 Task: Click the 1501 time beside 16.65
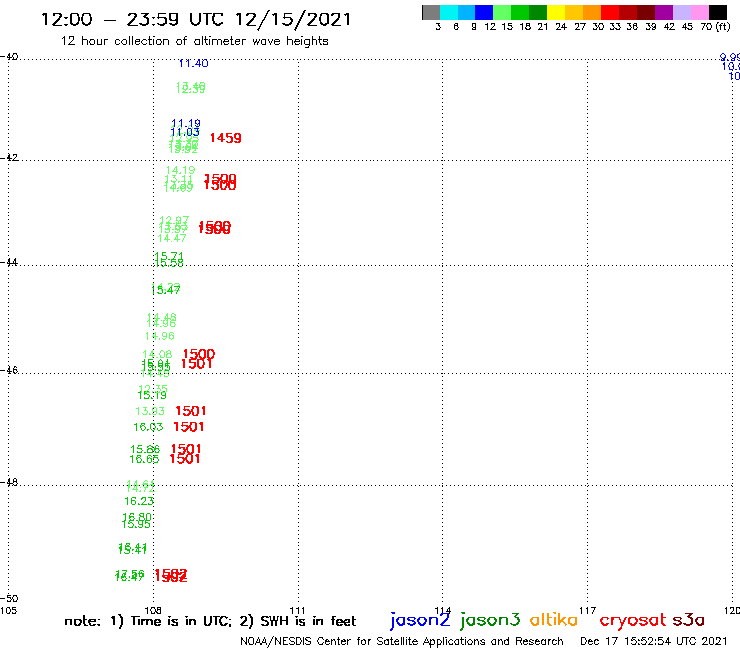coord(185,459)
